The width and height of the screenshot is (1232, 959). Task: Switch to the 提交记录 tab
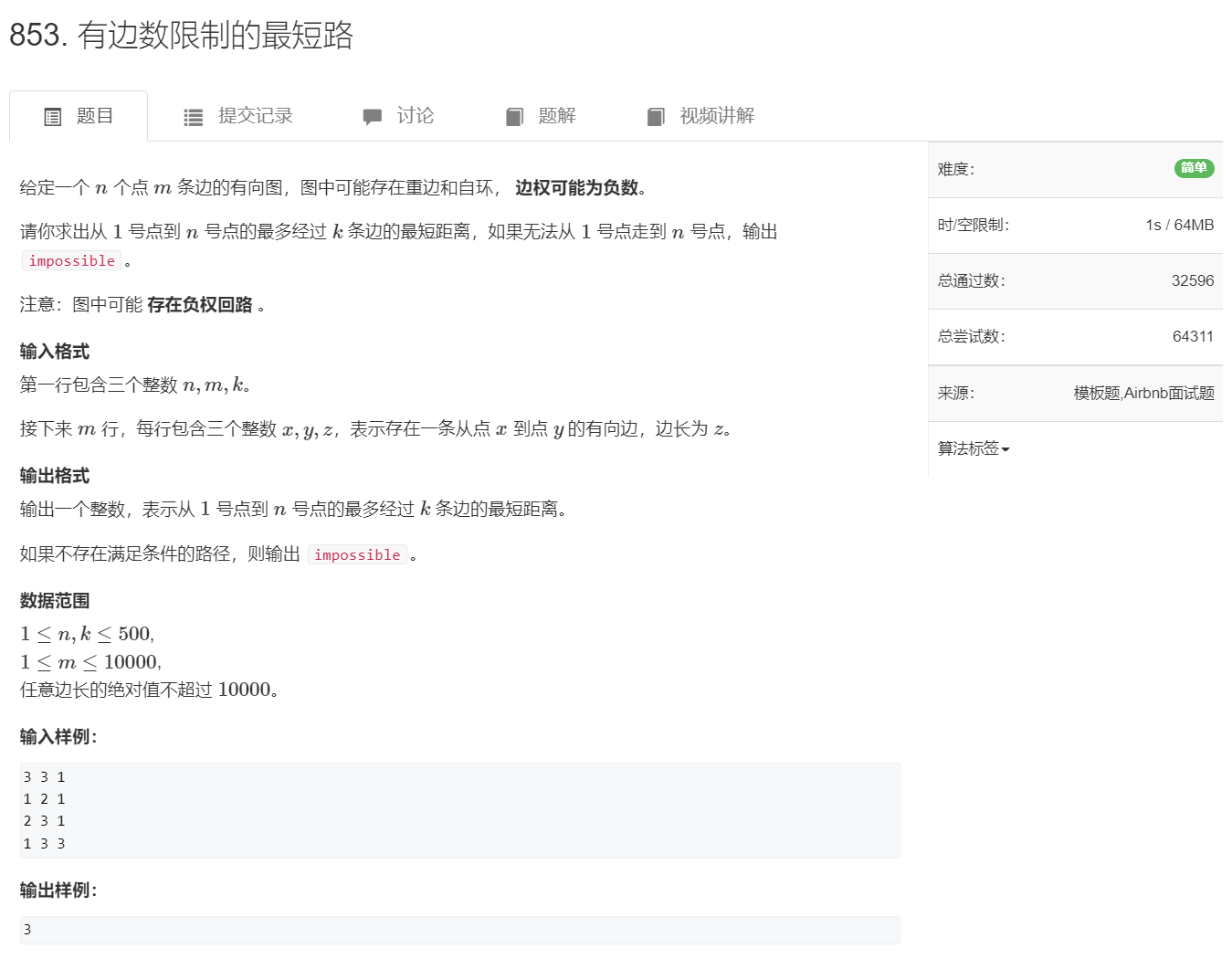[254, 116]
